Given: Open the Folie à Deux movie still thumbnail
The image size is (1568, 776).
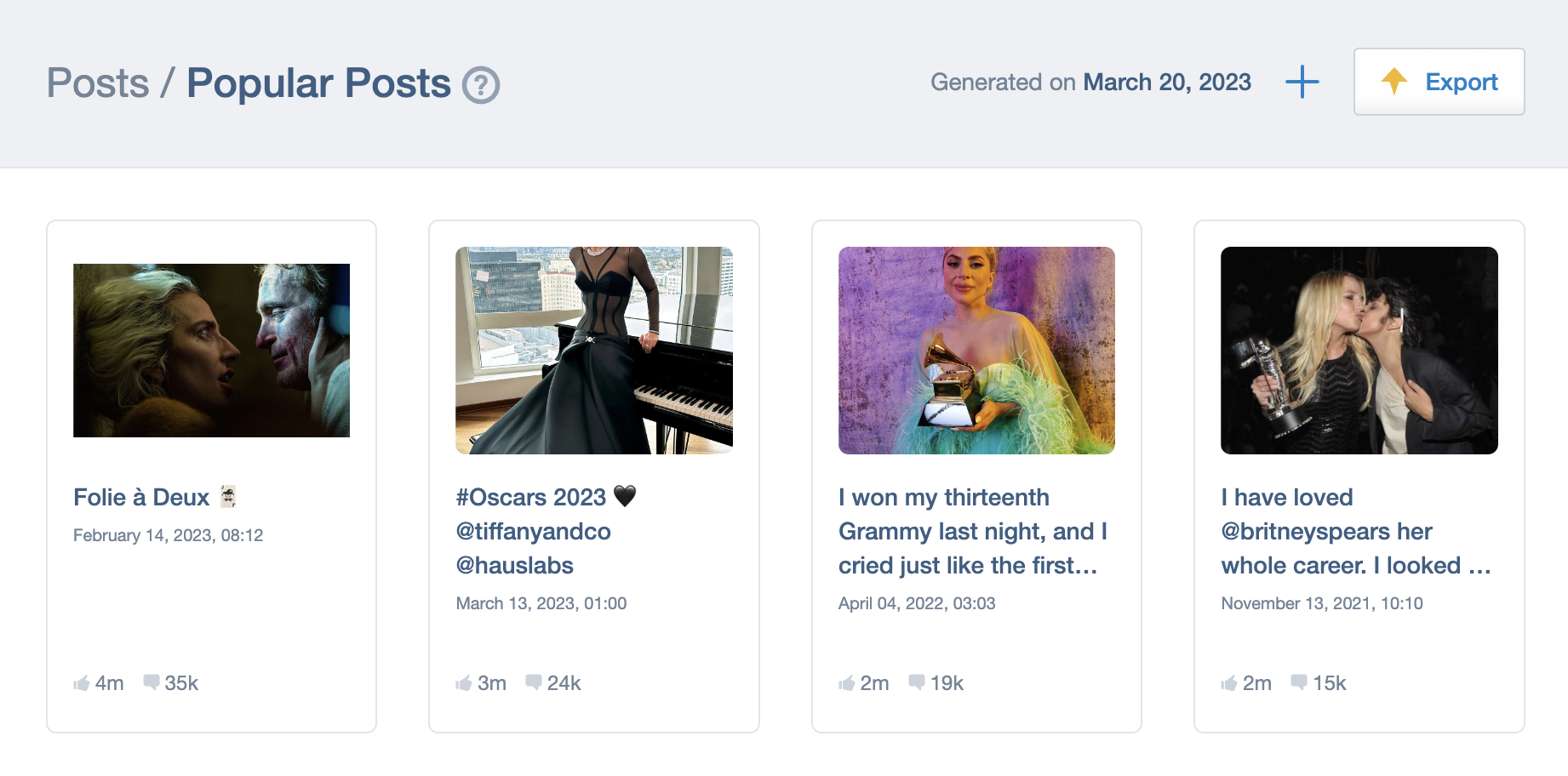Looking at the screenshot, I should (211, 351).
